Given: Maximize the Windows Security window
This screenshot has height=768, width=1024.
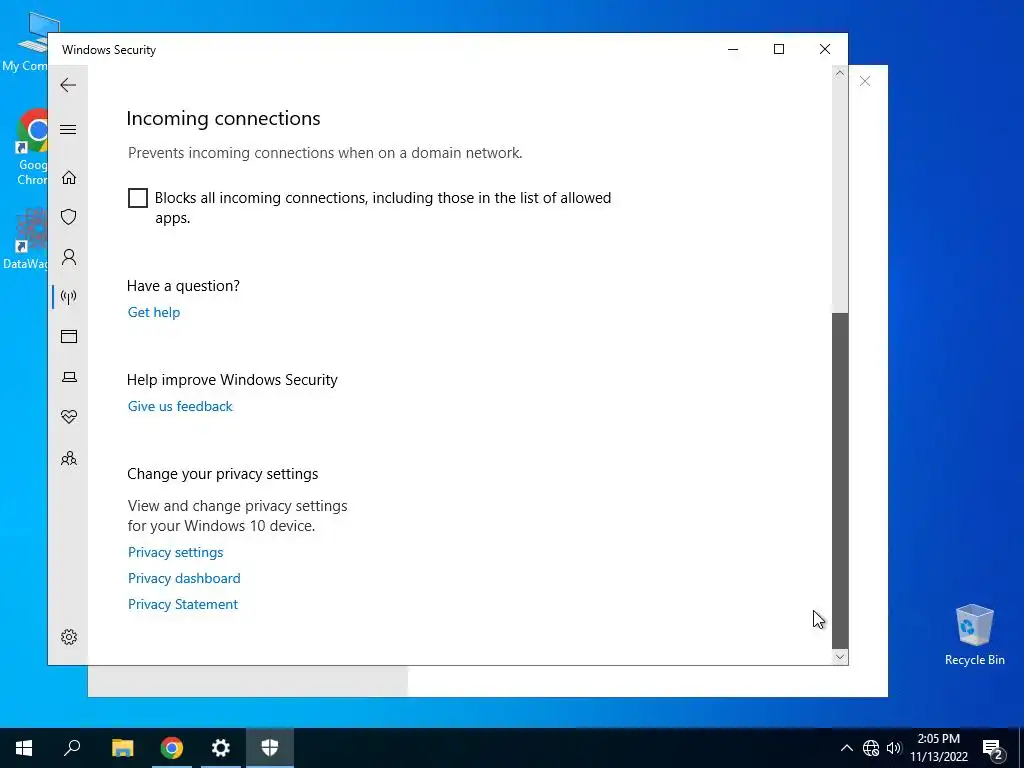Looking at the screenshot, I should click(778, 49).
